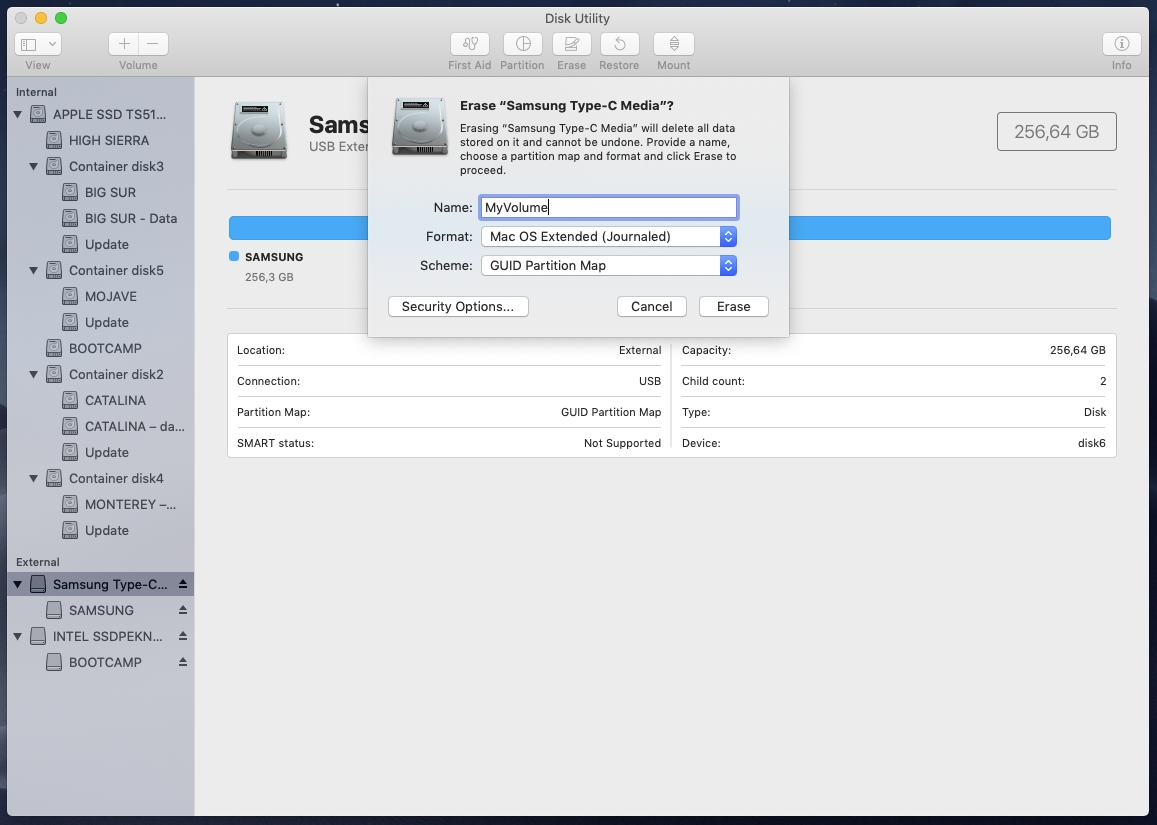The height and width of the screenshot is (825, 1157).
Task: Click the disk6 device value
Action: 1091,443
